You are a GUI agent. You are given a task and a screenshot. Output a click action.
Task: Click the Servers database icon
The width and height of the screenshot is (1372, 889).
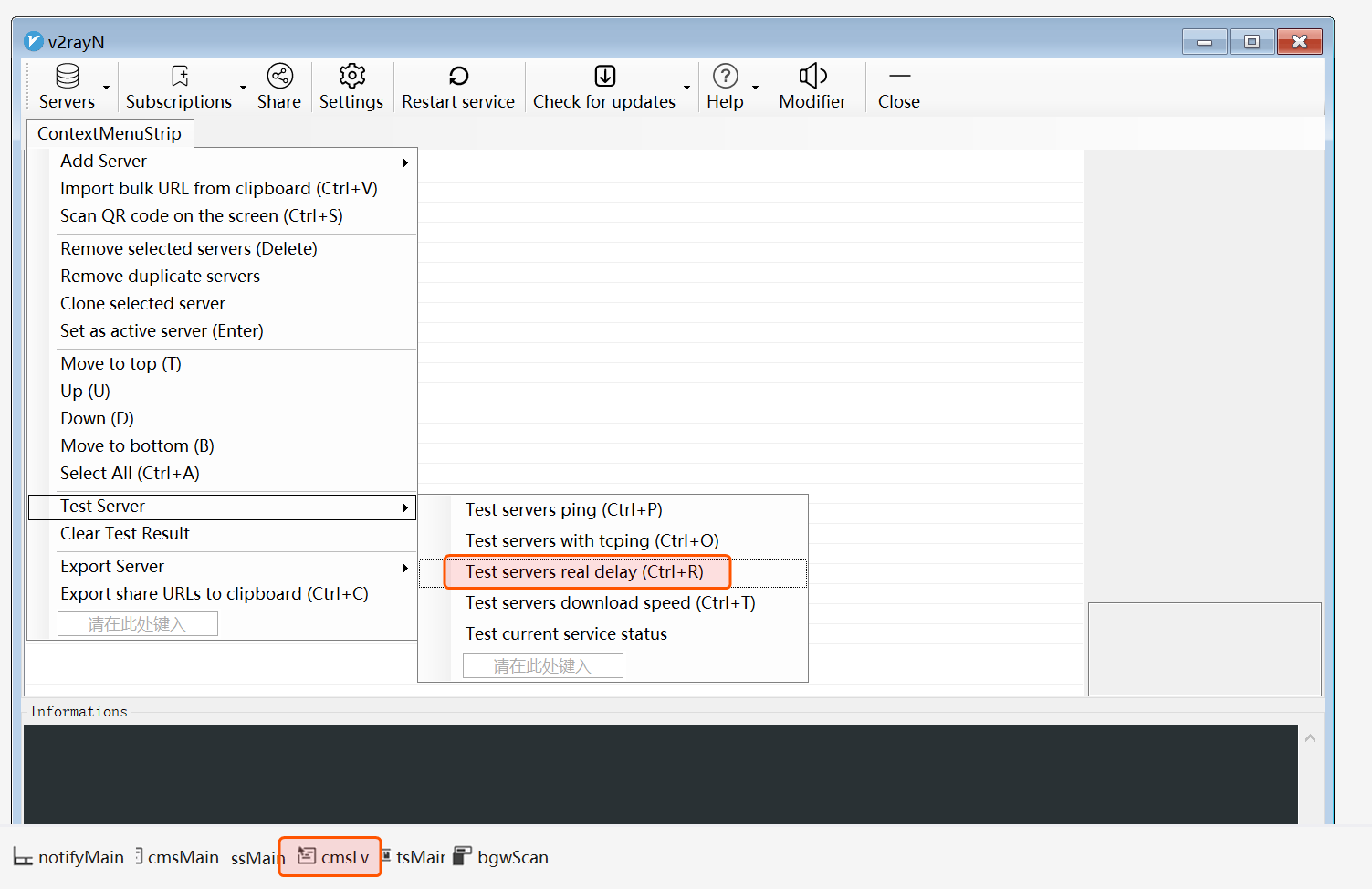[68, 76]
